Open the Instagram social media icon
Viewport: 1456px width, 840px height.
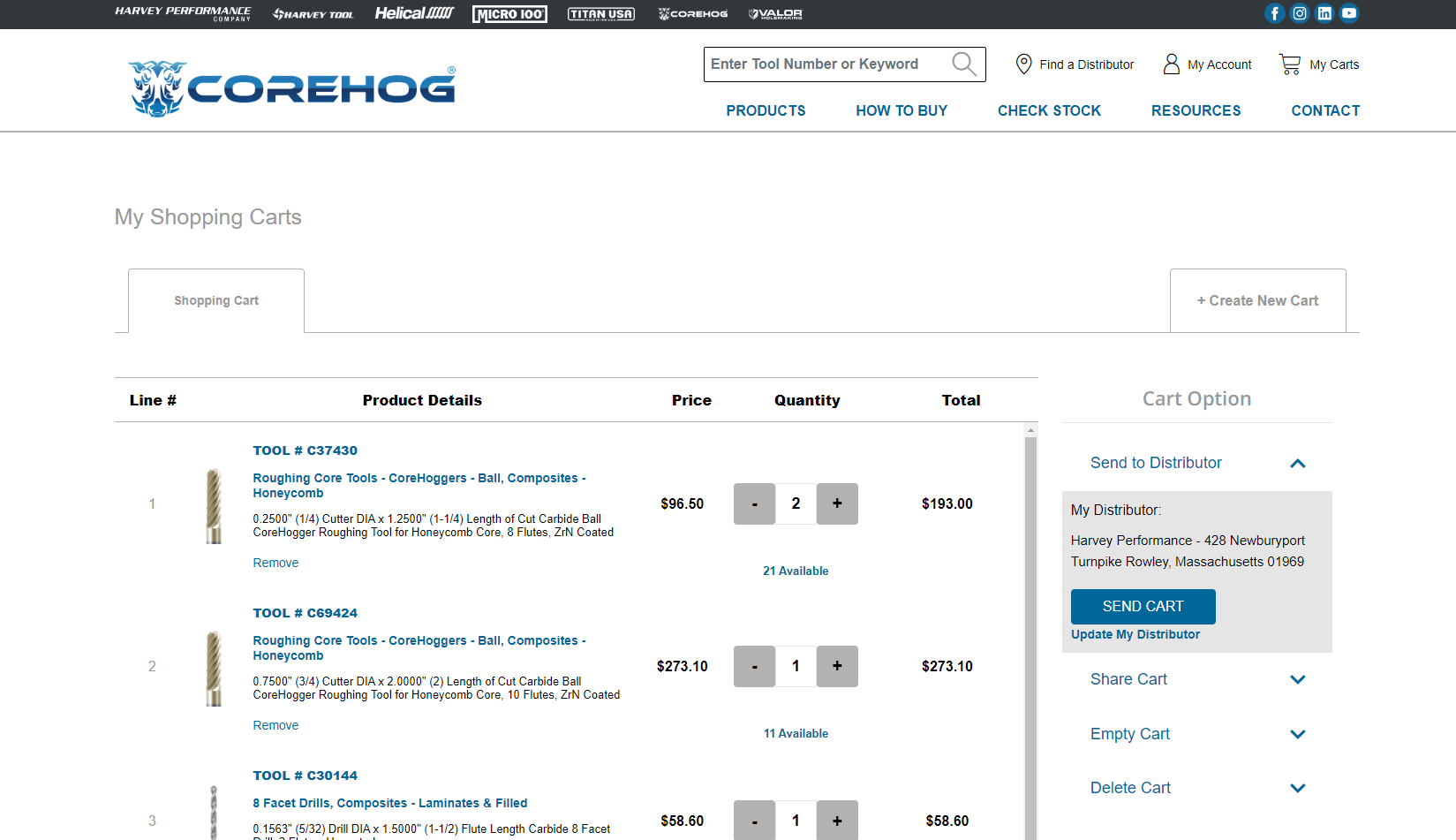(1299, 13)
